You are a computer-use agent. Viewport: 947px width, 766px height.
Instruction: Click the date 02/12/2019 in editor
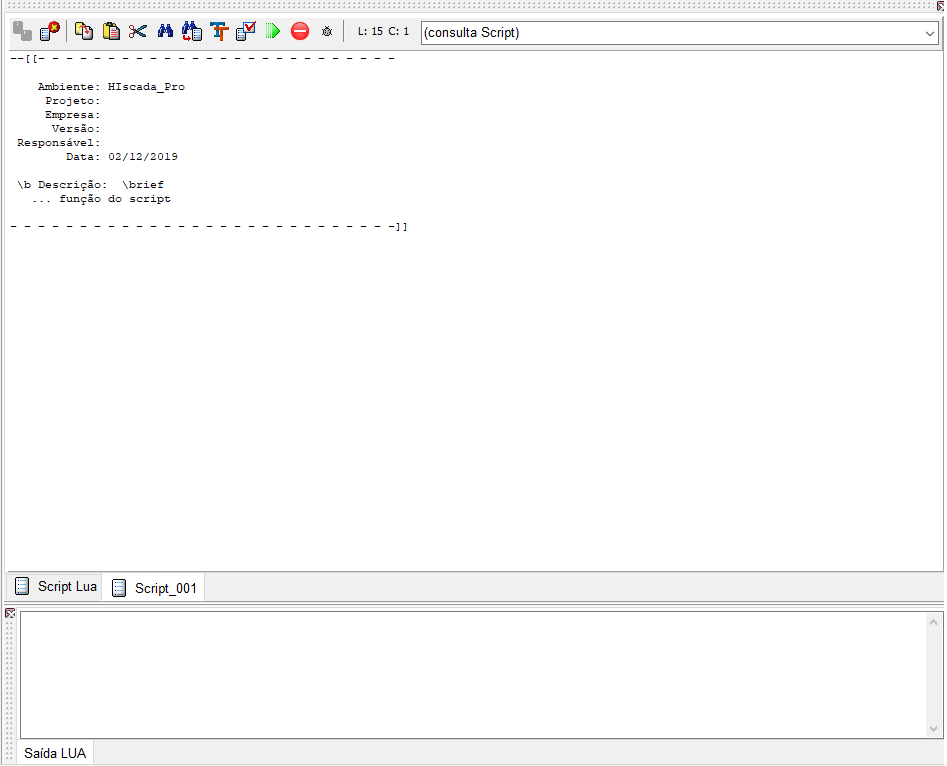[143, 157]
